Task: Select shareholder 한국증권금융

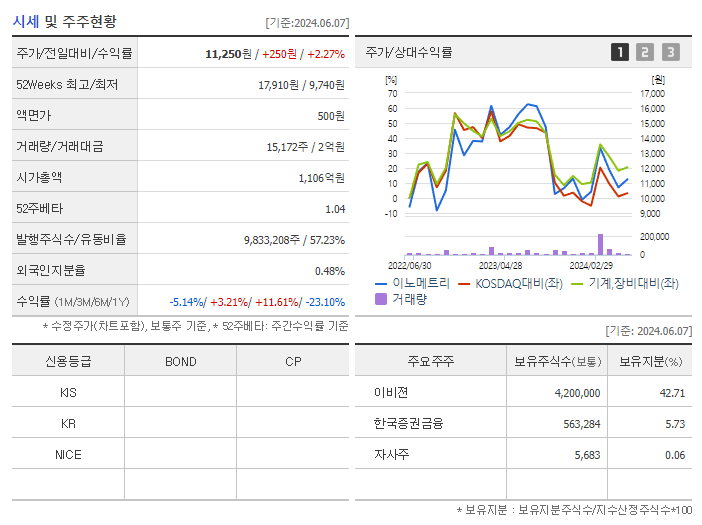Action: point(408,423)
